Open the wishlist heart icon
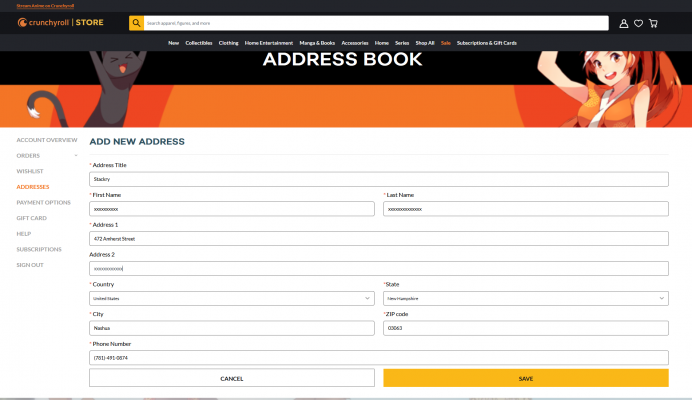692x400 pixels. tap(638, 23)
